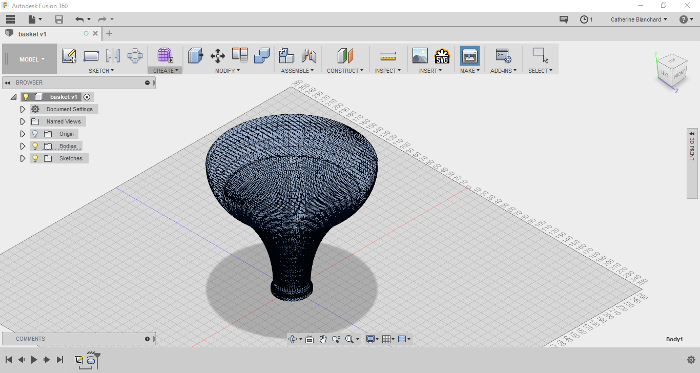Select the Move tool

point(217,56)
